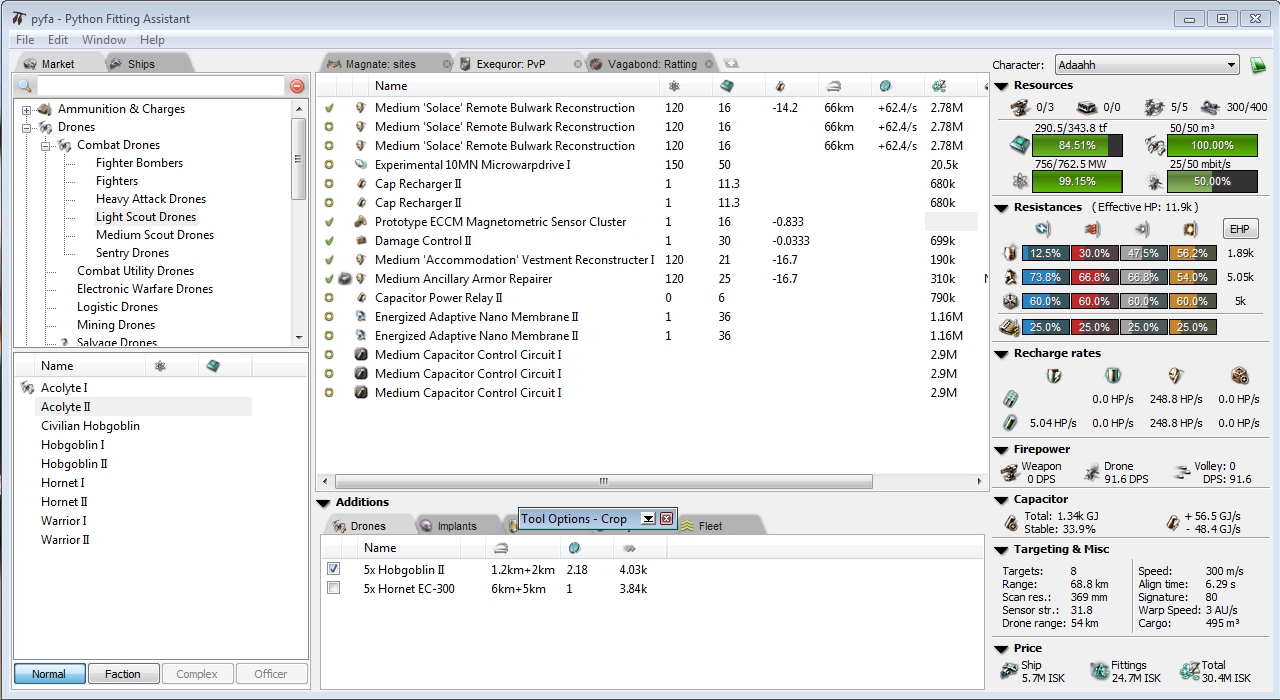Viewport: 1280px width, 700px height.
Task: Toggle state icon of Experimental 10MN Microwarpdrive I
Action: [329, 165]
